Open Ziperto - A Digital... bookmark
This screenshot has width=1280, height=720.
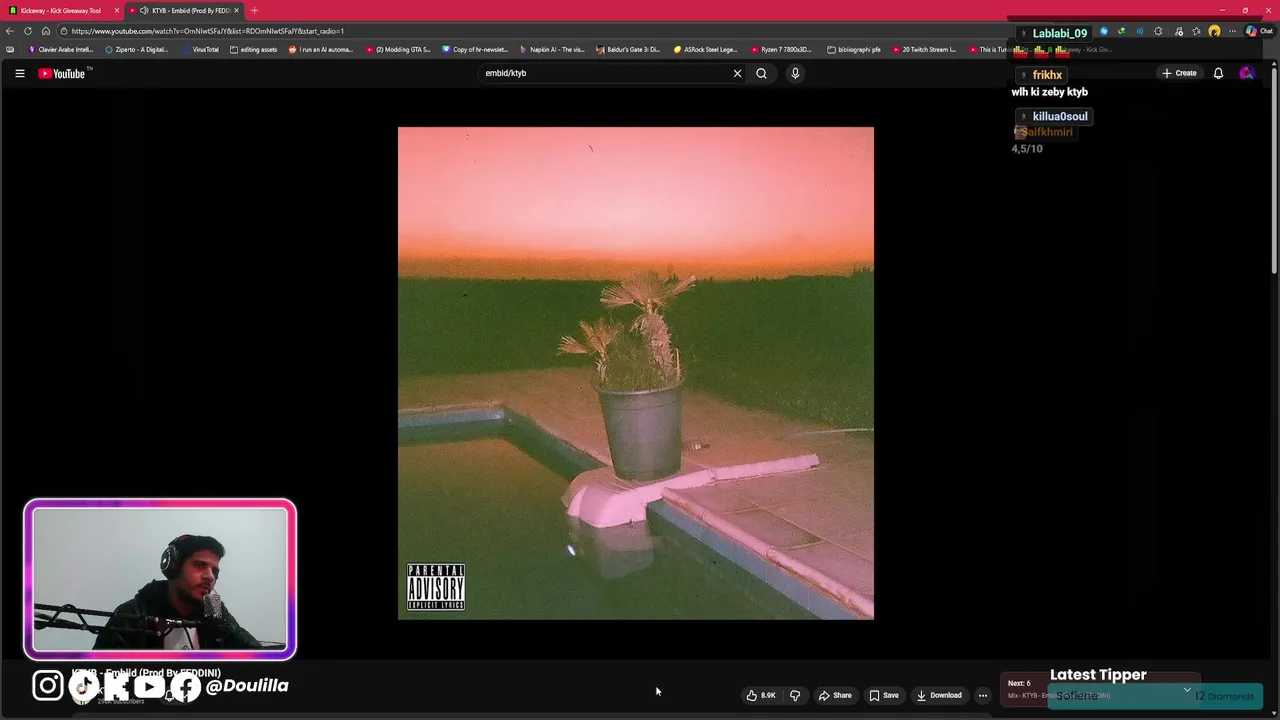click(137, 49)
